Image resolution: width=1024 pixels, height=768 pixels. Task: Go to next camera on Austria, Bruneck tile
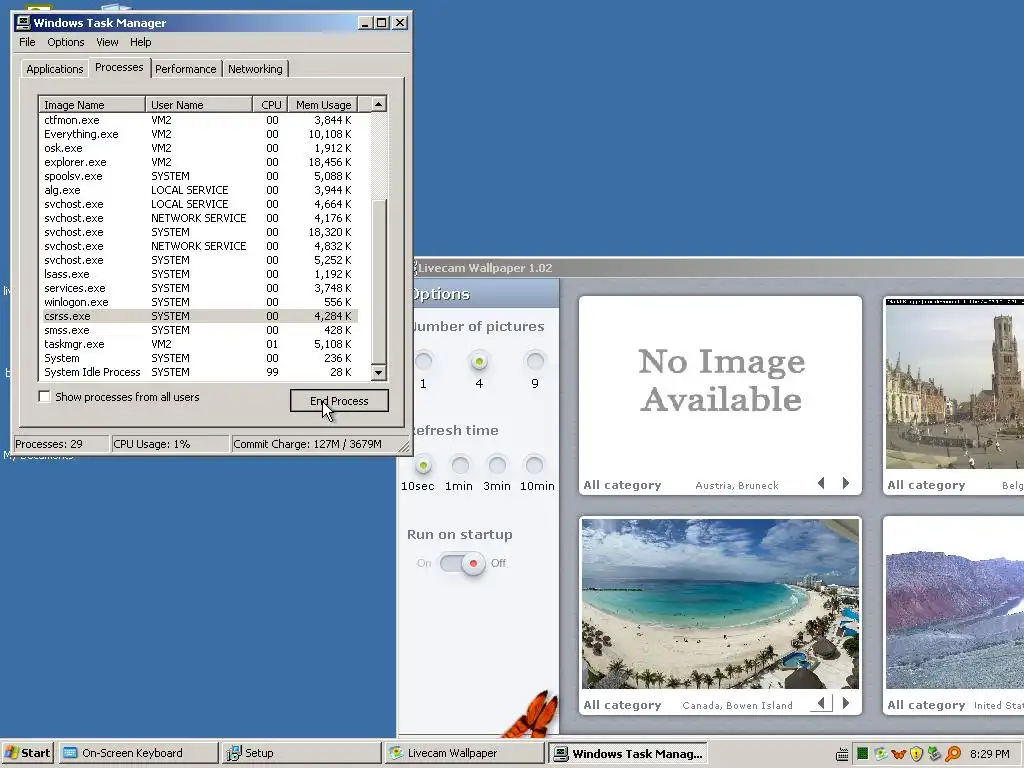(x=846, y=483)
